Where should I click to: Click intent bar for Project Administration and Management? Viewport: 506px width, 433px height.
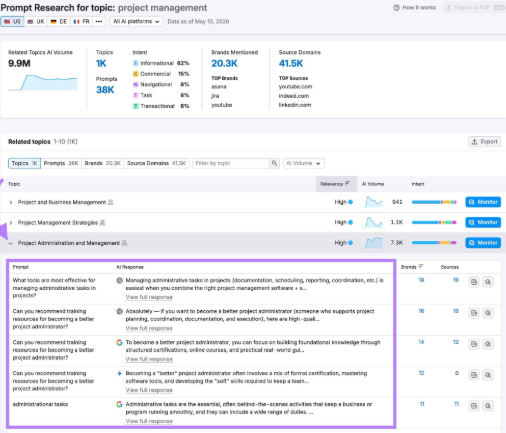coord(434,243)
